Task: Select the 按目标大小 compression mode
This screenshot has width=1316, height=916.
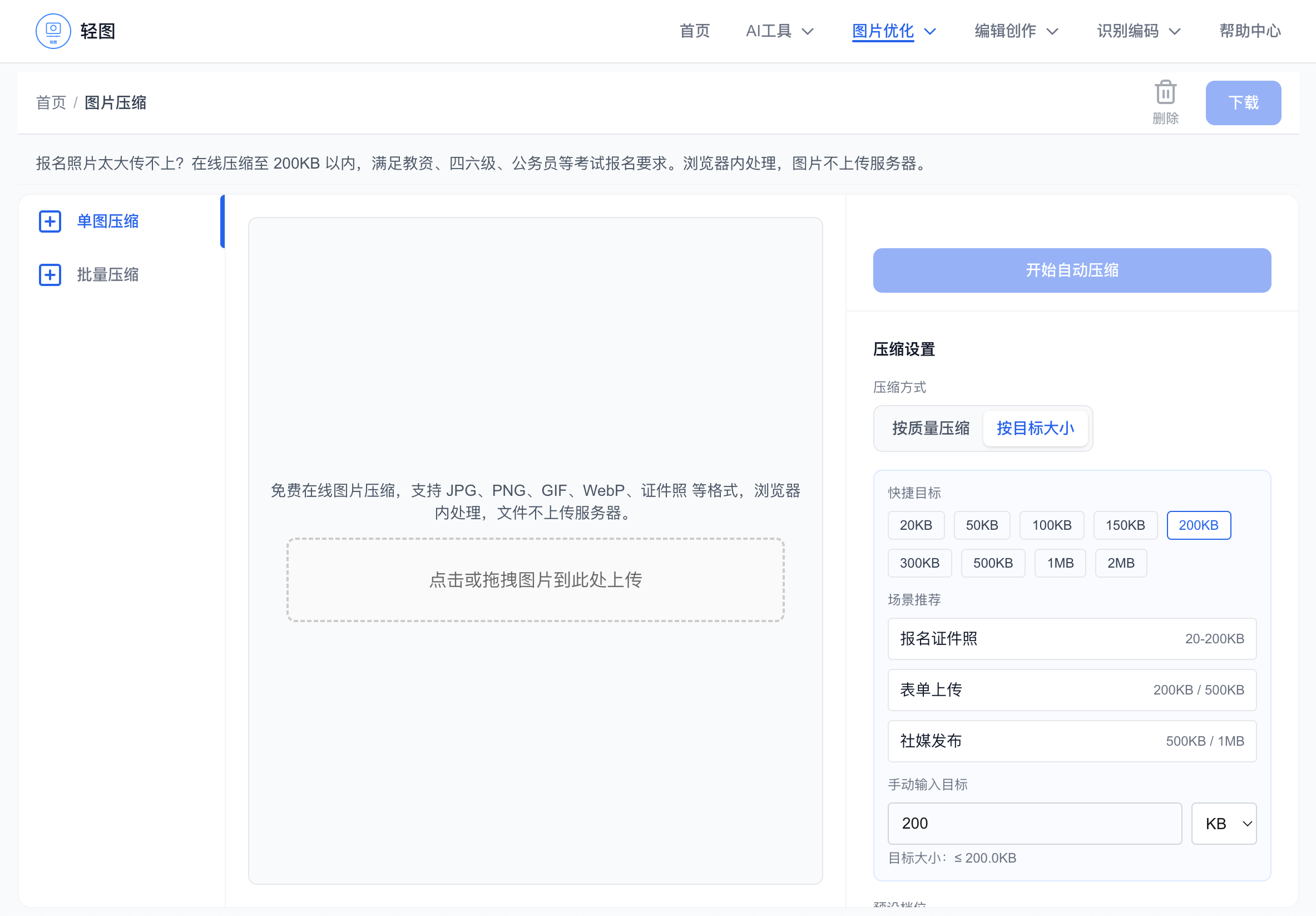Action: point(1035,428)
